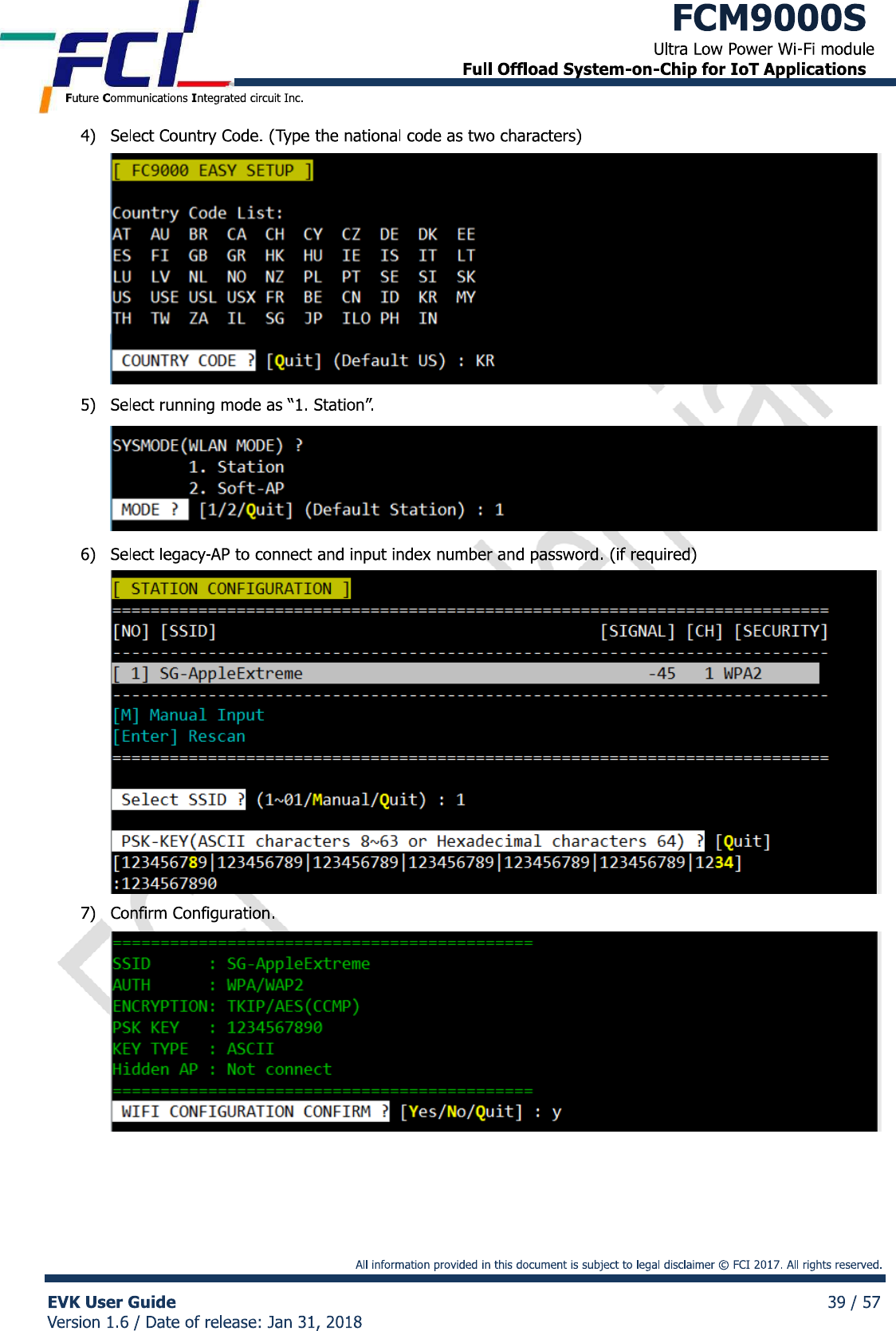Click 'Full Offload System-on-Chip for IoT Applications' heading

click(664, 69)
